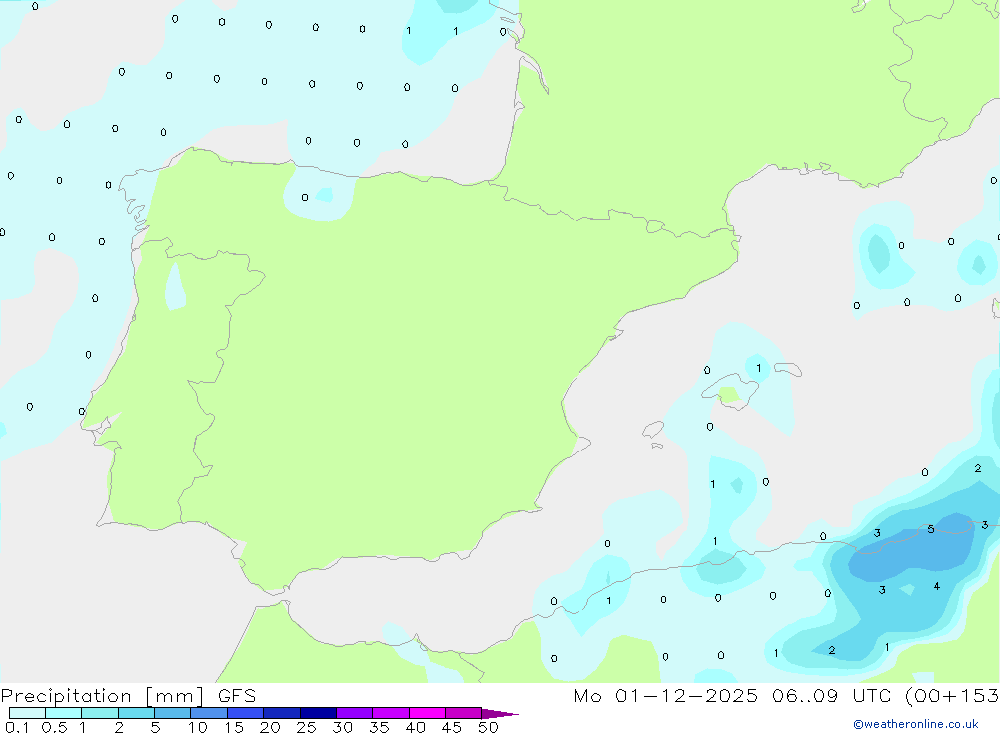Click the '06..09 UTC' time range text

(x=831, y=696)
